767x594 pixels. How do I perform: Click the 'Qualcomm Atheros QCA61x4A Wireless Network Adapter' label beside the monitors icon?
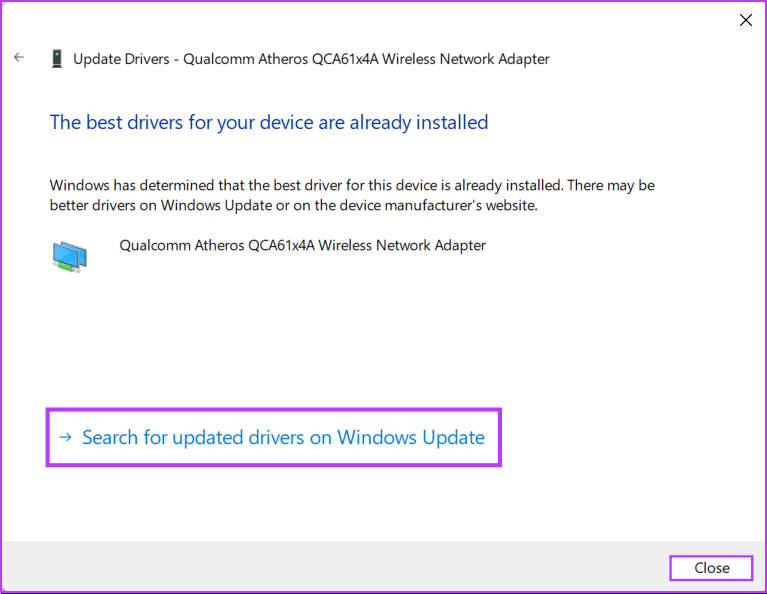point(303,245)
